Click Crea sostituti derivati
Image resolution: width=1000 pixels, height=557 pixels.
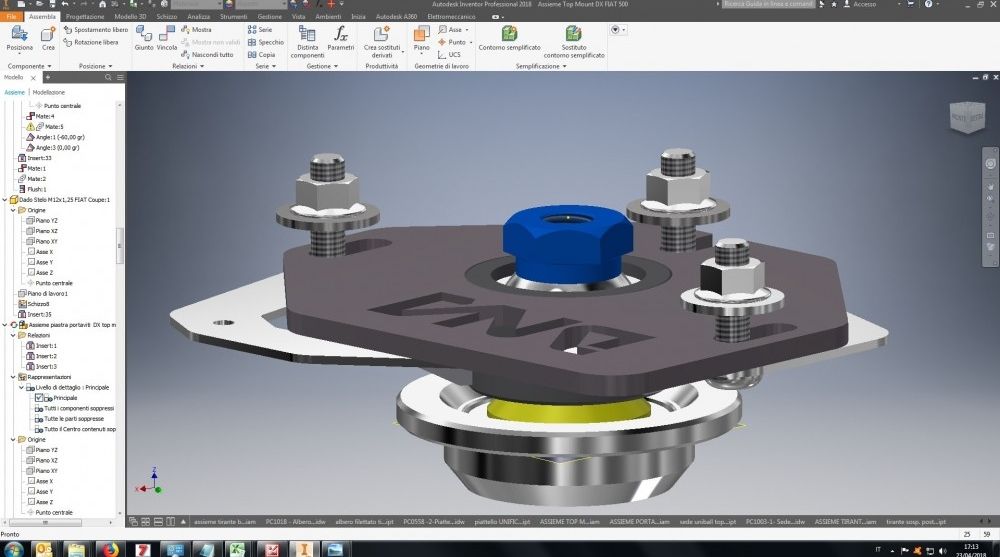click(382, 42)
